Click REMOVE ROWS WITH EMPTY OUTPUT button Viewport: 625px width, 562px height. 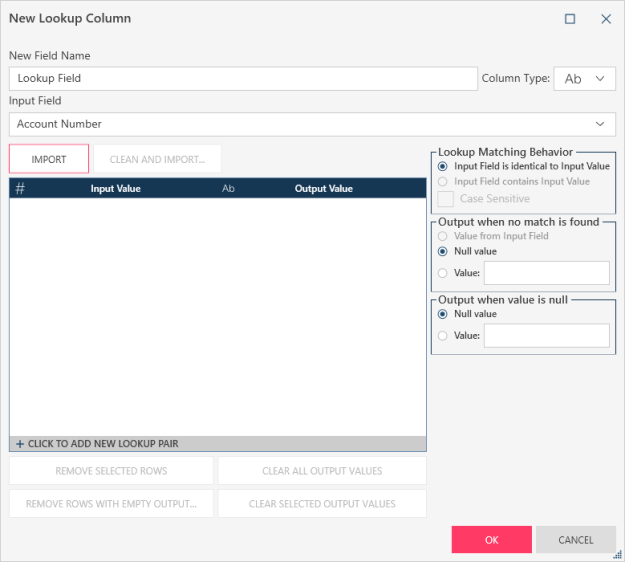(x=111, y=504)
